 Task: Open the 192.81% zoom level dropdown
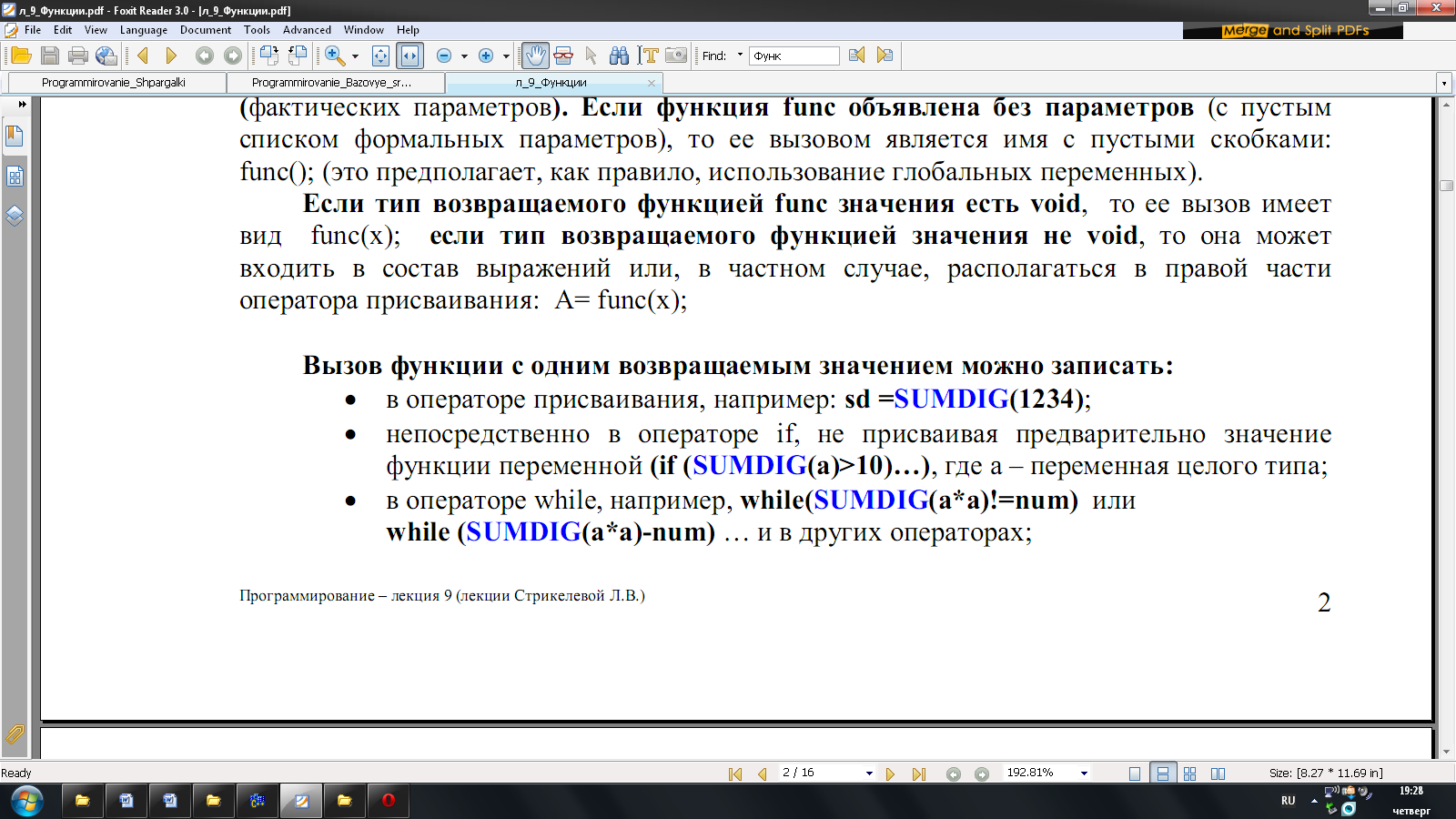(x=1084, y=773)
